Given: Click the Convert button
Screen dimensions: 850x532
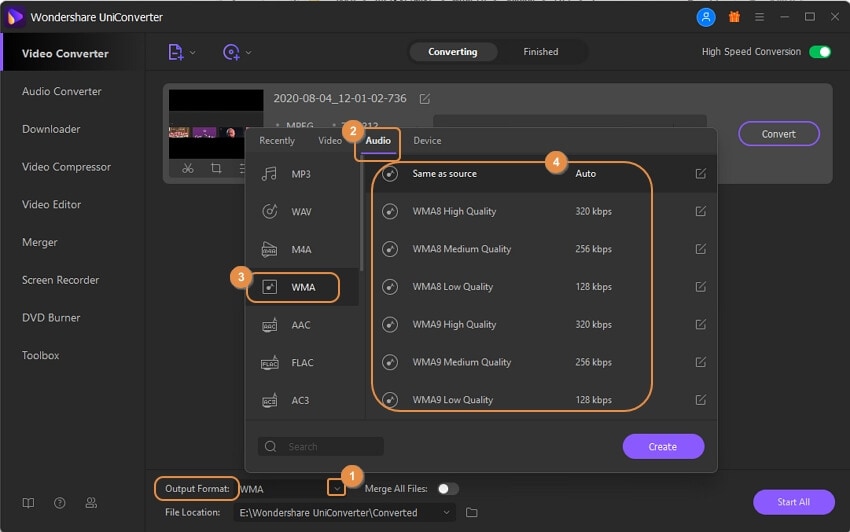Looking at the screenshot, I should (x=778, y=134).
